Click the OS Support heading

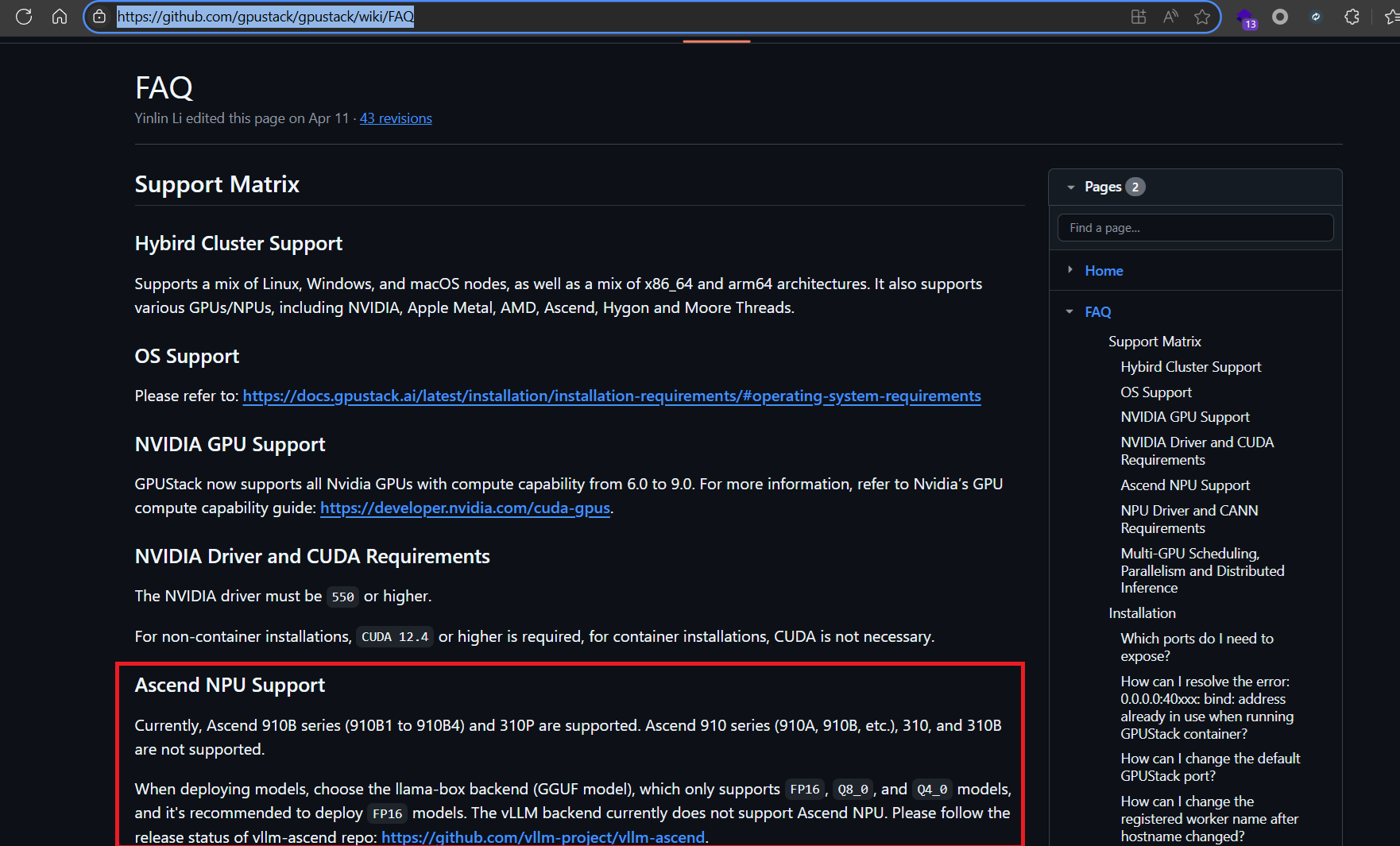[187, 356]
